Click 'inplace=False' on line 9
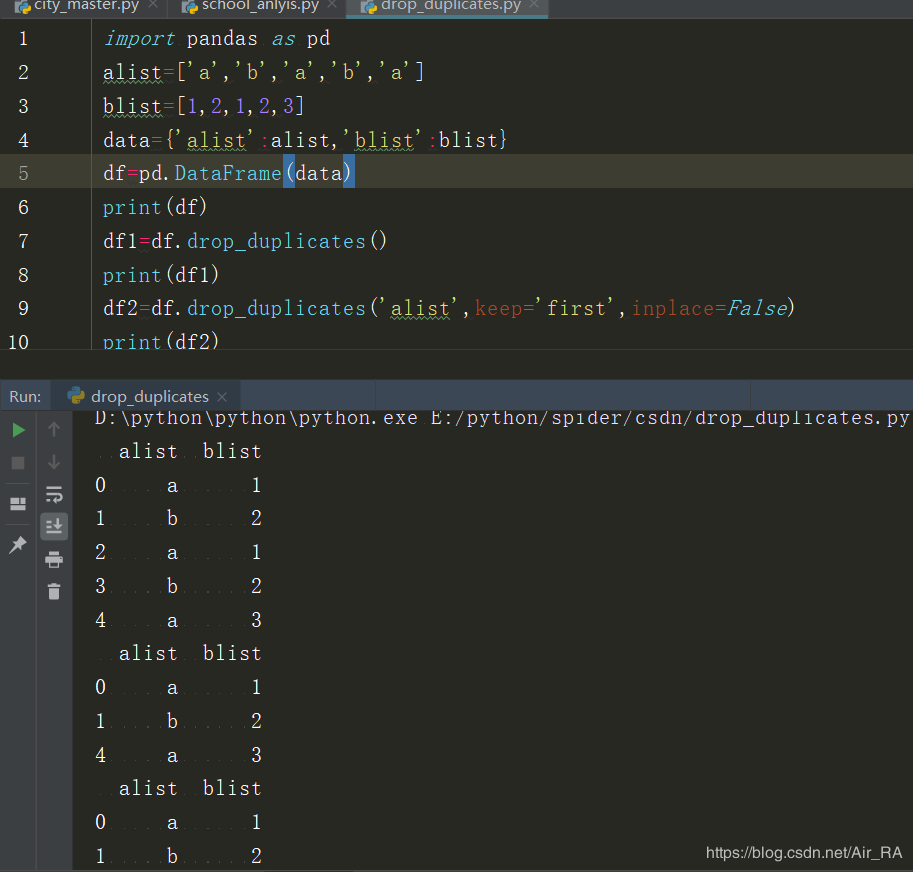 point(710,309)
